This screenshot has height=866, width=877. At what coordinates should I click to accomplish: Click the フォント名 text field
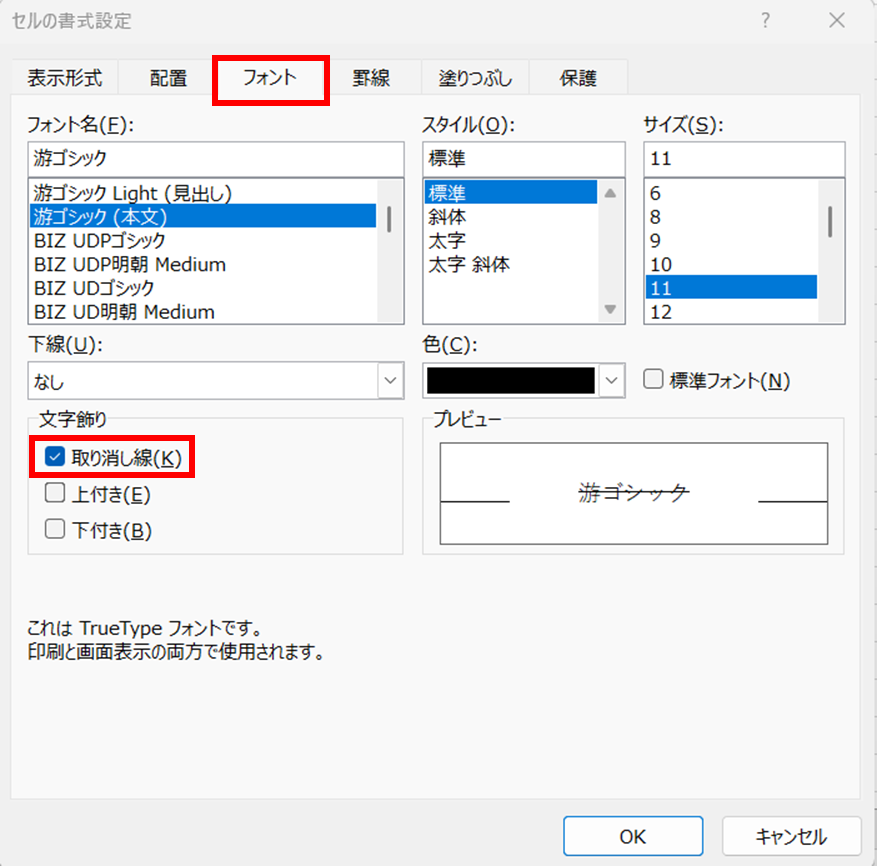pos(216,158)
